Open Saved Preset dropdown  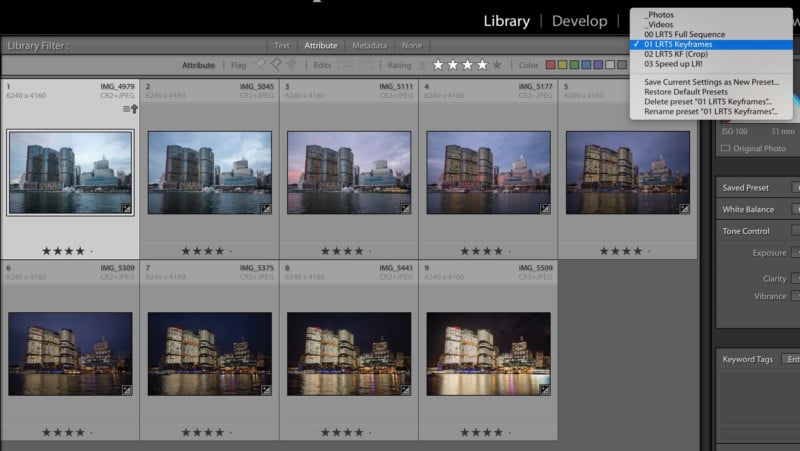click(796, 188)
